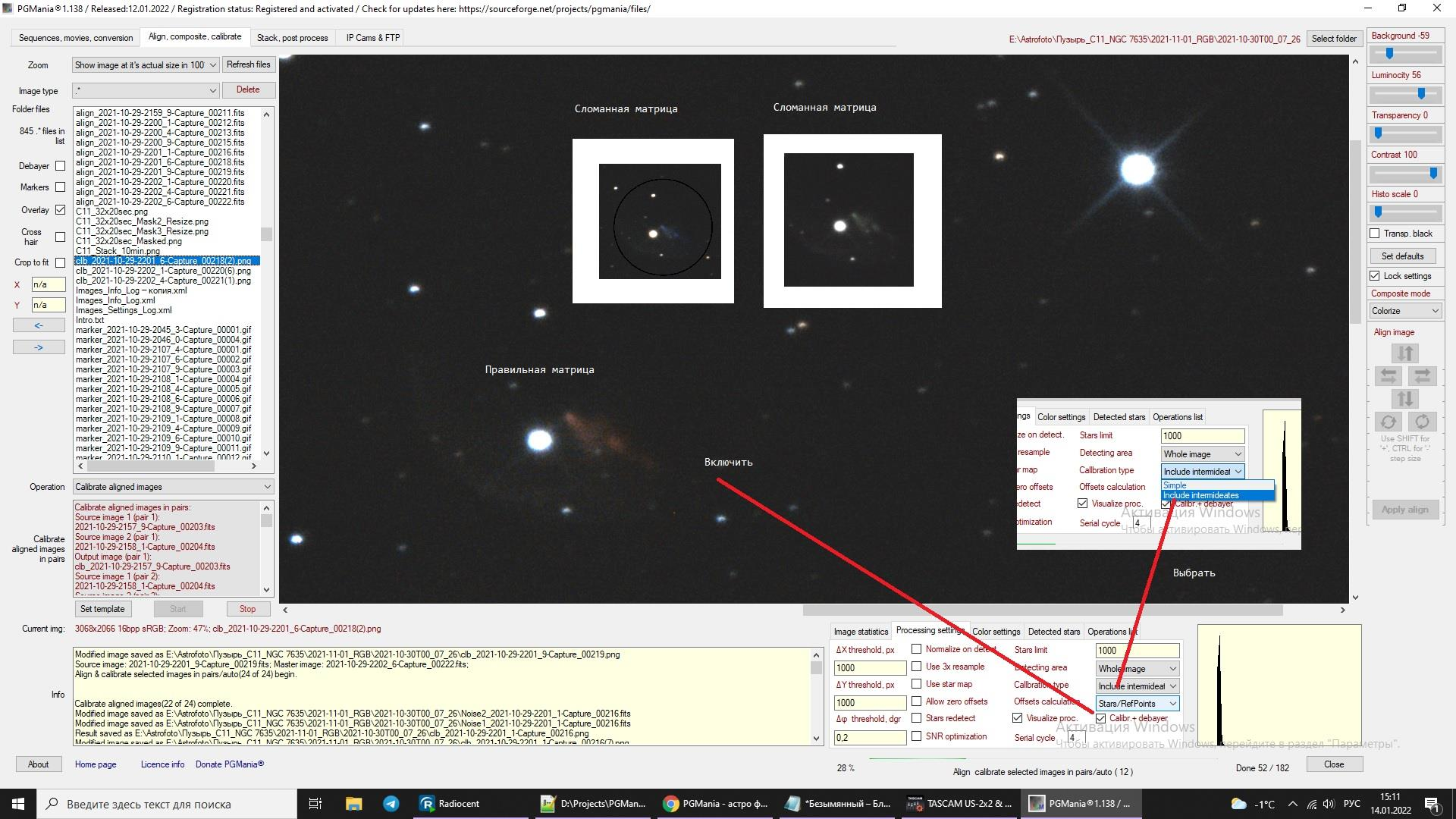This screenshot has width=1456, height=819.
Task: Adjust the Luminocity slider
Action: coord(1421,94)
